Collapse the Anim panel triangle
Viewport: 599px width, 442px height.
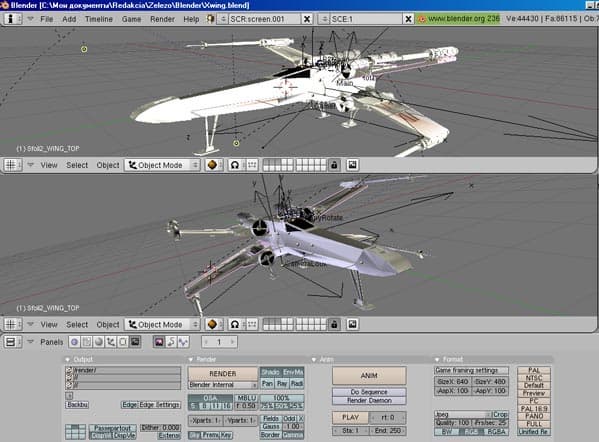click(314, 359)
